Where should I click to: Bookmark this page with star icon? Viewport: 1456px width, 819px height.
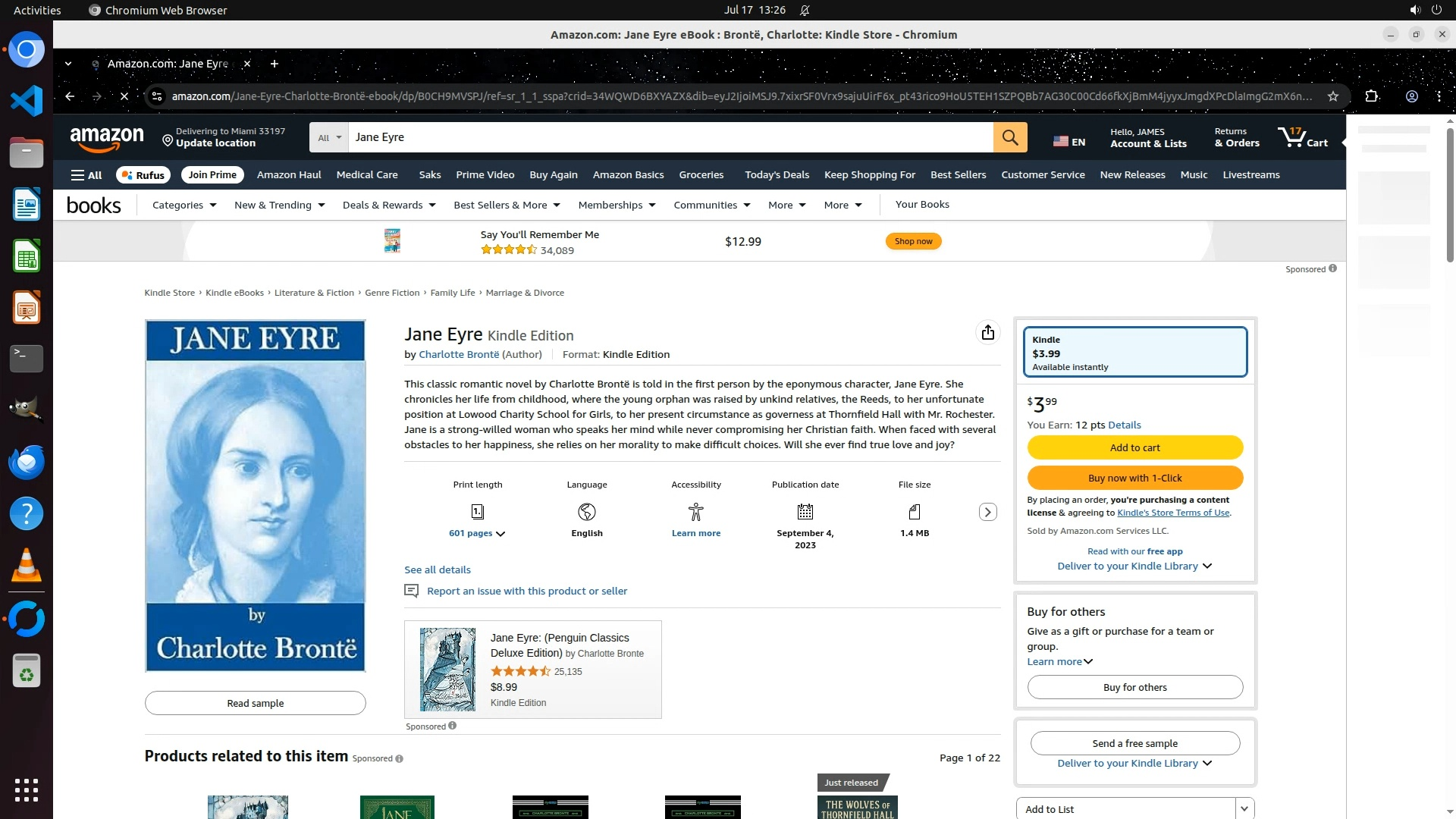(x=1332, y=96)
